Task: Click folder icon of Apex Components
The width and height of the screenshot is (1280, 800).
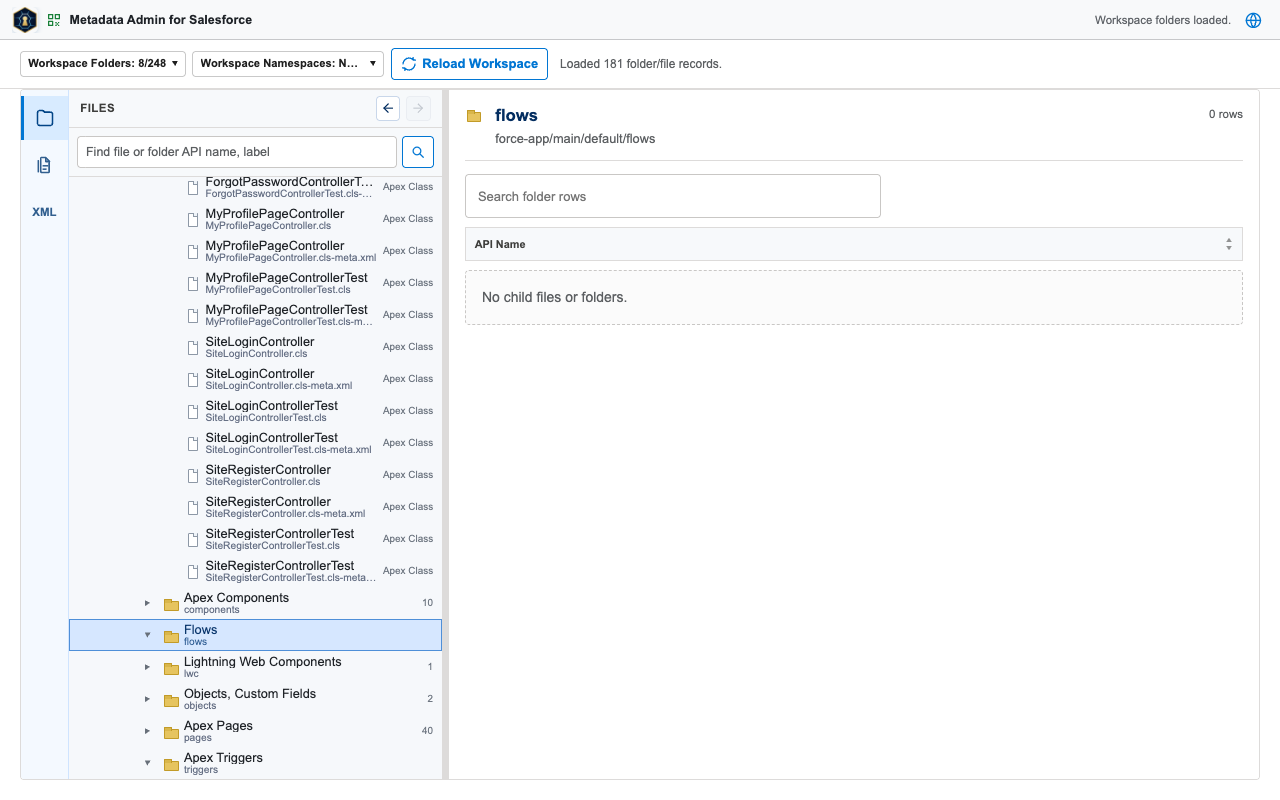Action: 171,604
